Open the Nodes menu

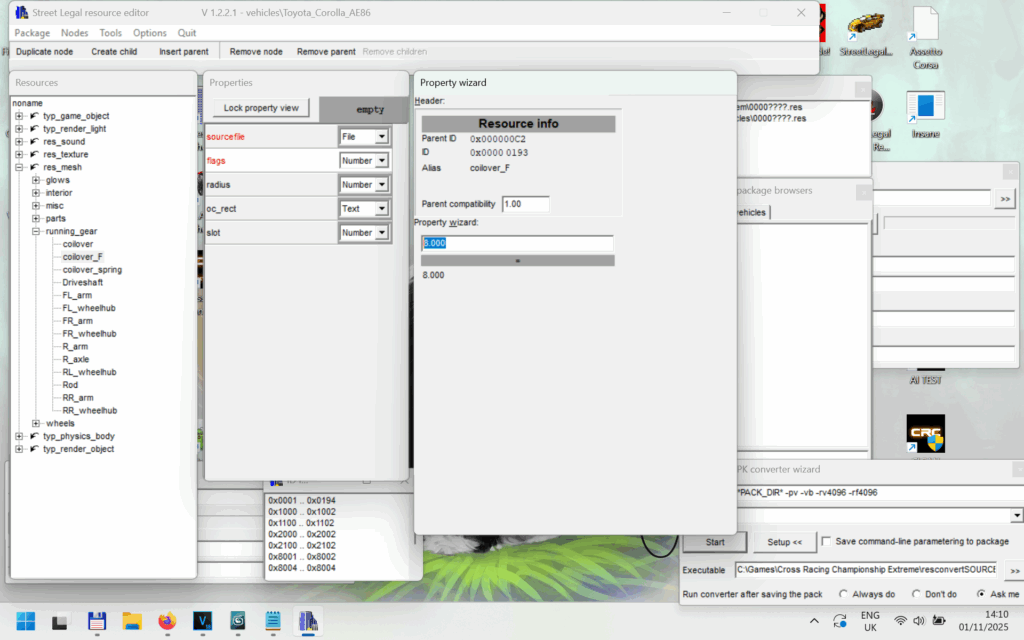coord(74,33)
